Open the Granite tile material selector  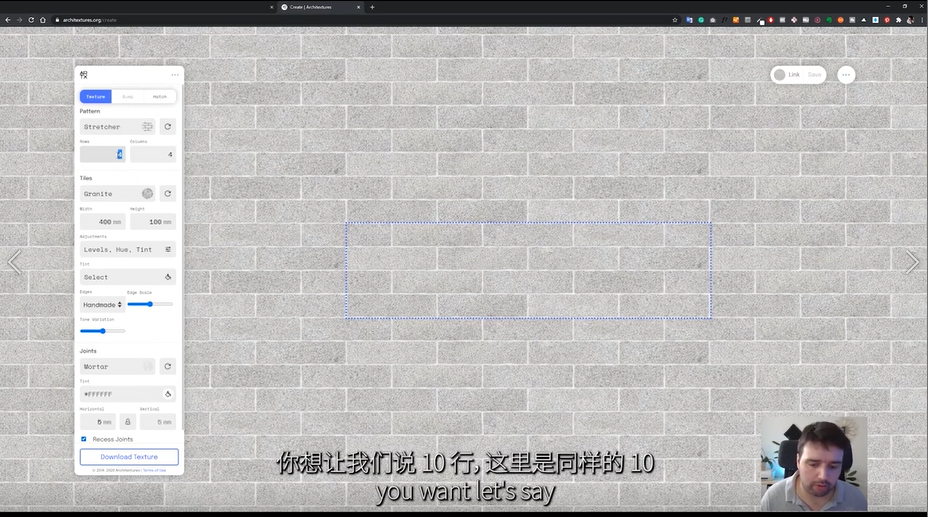(117, 193)
